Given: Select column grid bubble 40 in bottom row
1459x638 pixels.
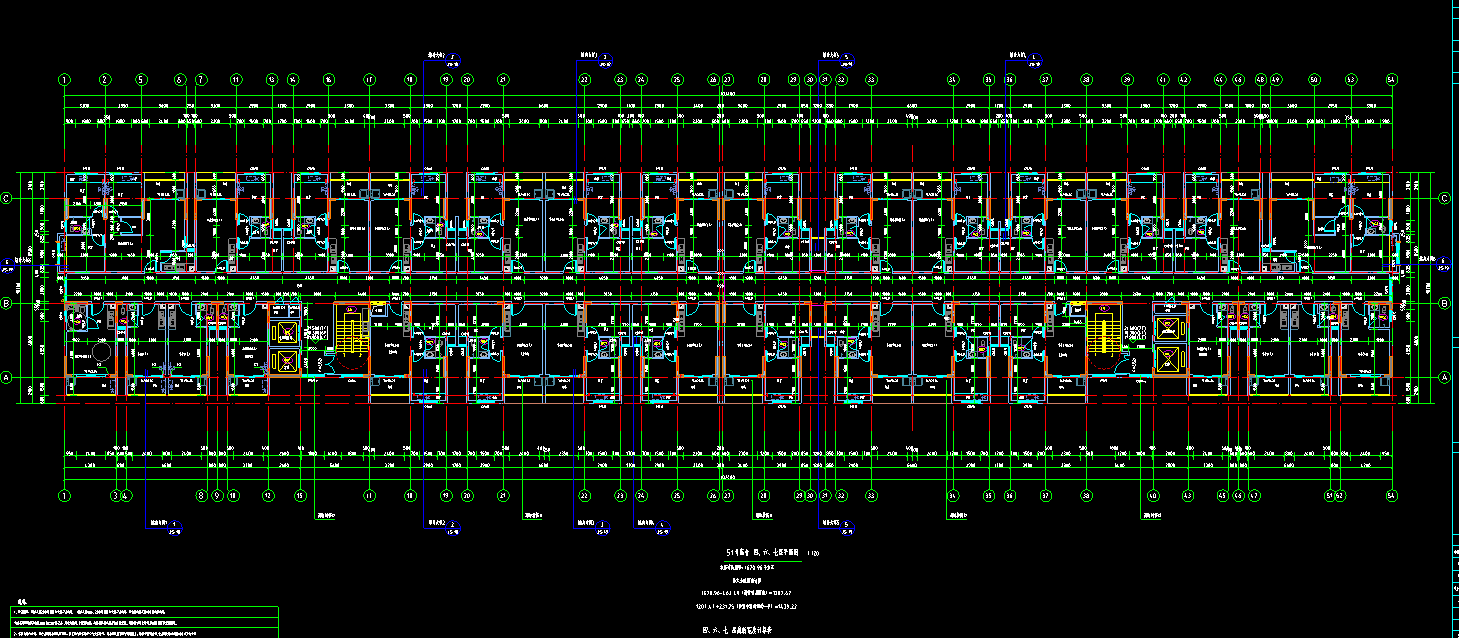Looking at the screenshot, I should coord(1152,495).
